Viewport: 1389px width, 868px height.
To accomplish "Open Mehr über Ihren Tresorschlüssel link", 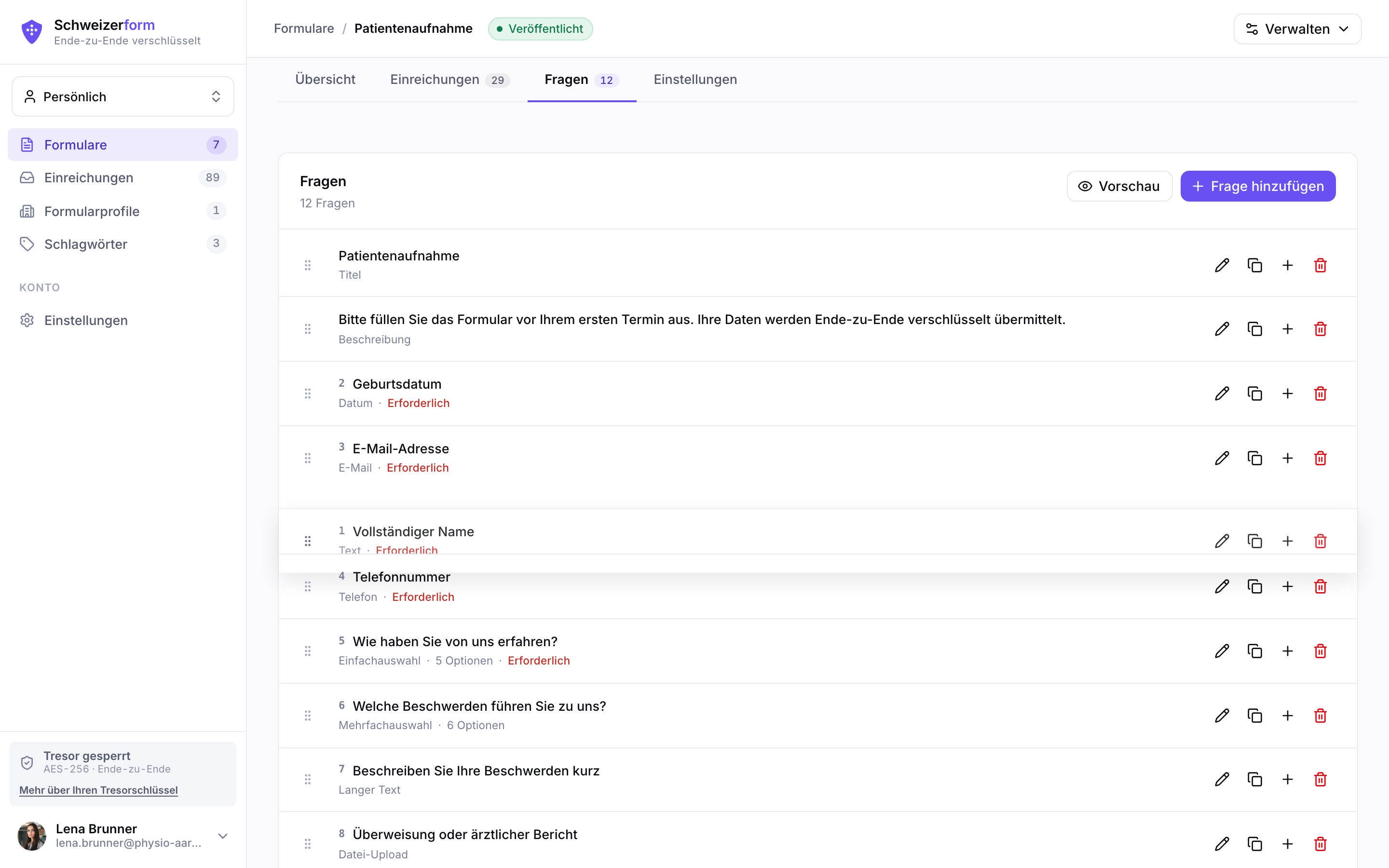I will (99, 790).
